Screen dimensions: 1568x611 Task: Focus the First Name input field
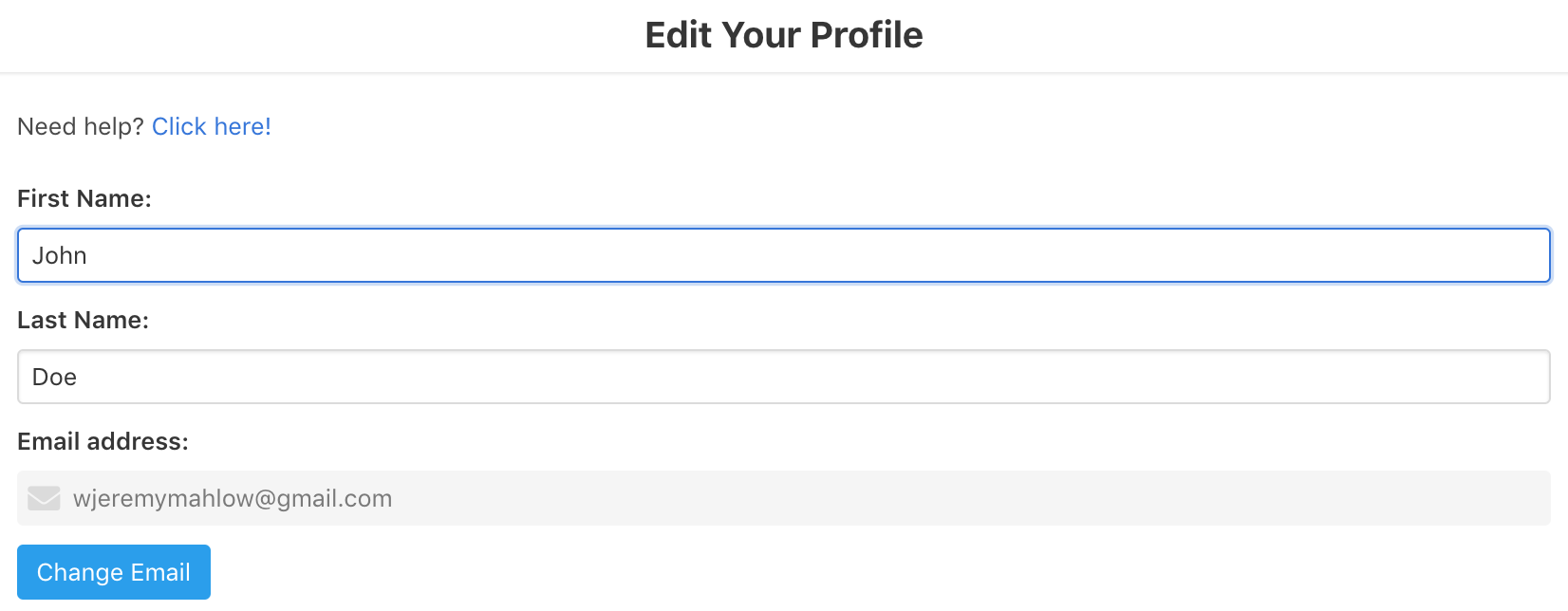point(784,255)
